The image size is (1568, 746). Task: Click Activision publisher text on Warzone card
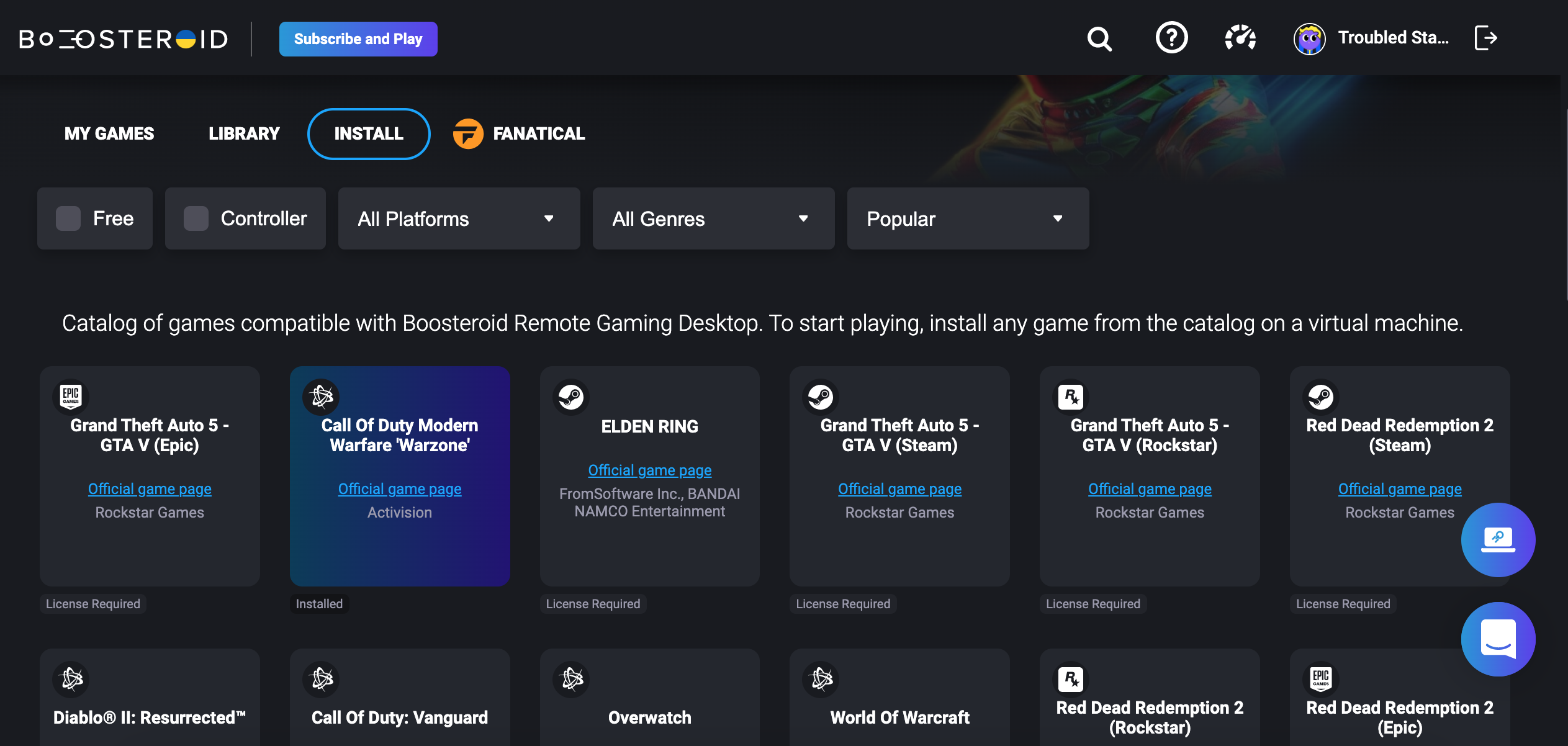[x=400, y=513]
